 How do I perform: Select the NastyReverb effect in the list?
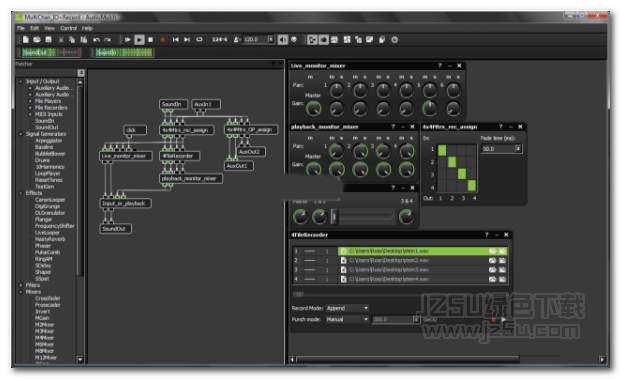[x=50, y=239]
